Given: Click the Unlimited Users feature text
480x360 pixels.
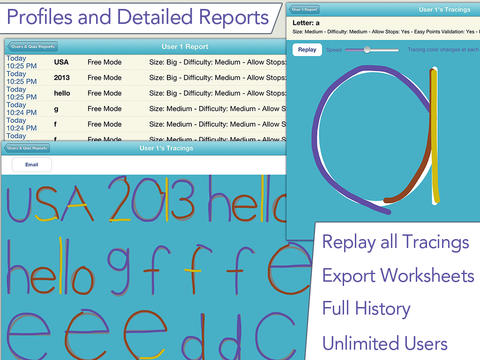Looking at the screenshot, I should pos(385,343).
